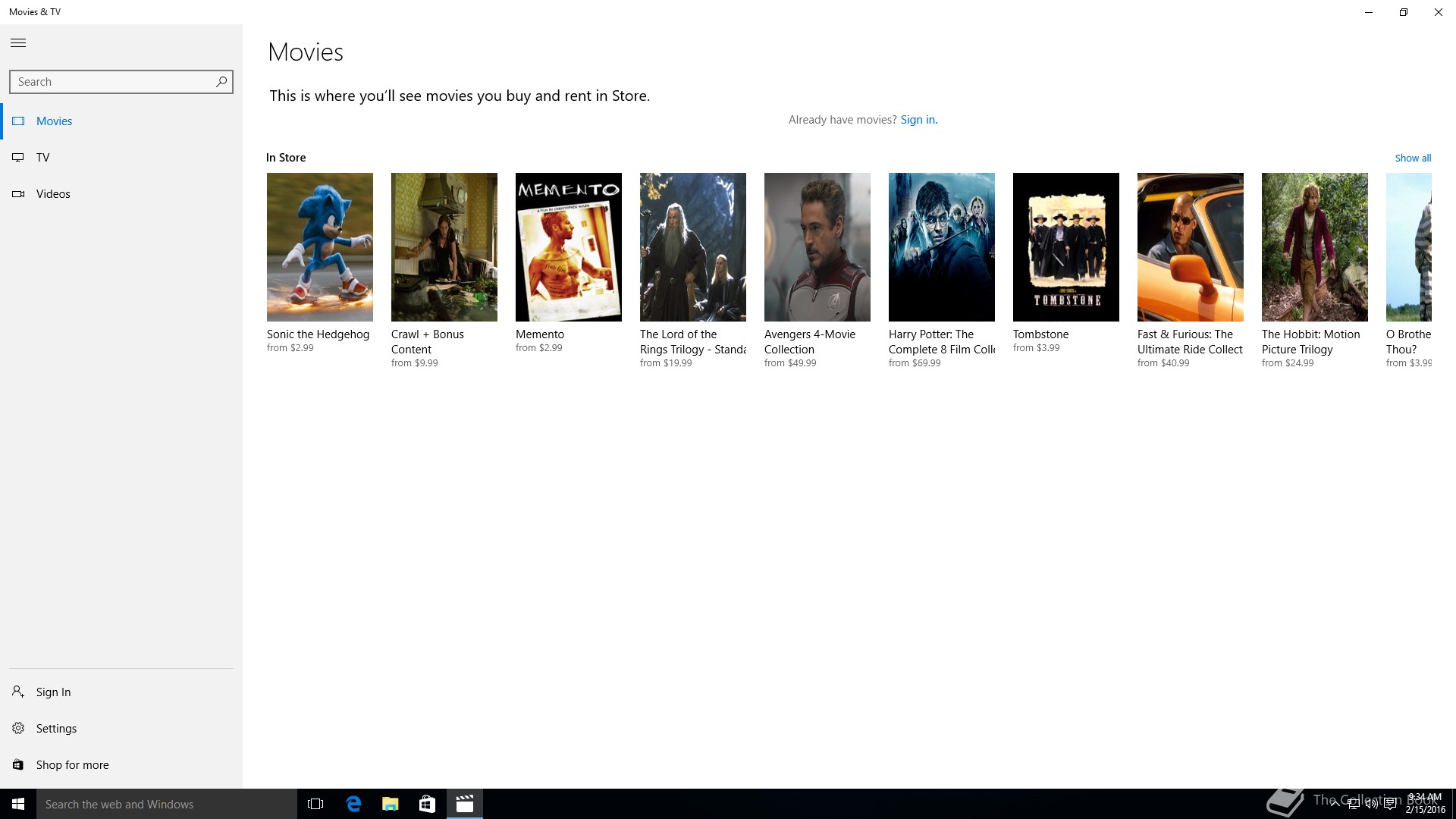Focus the Search input field
Viewport: 1456px width, 819px height.
coord(121,82)
